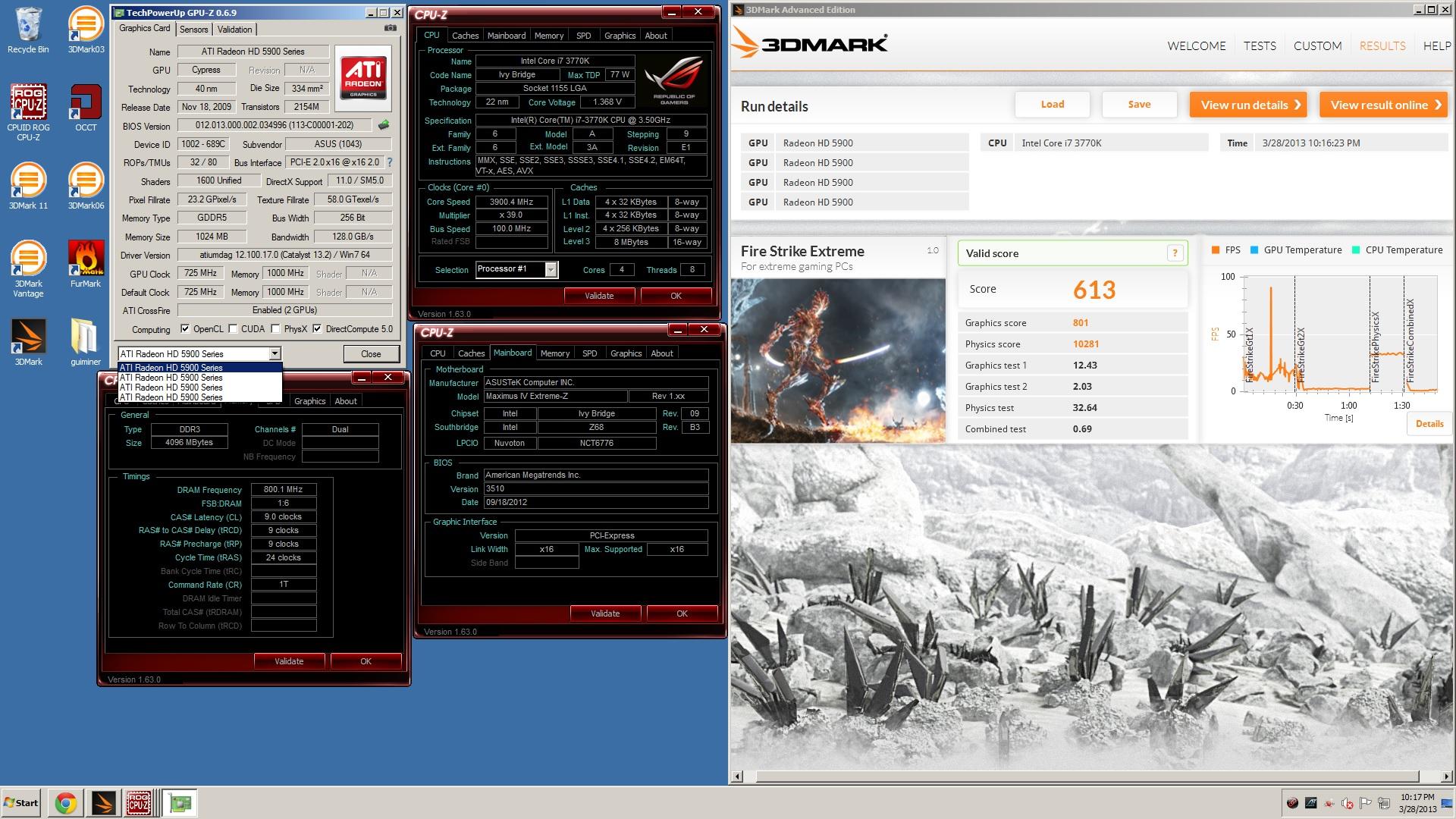Open the guiminer folder on desktop
Viewport: 1456px width, 819px height.
pos(86,342)
